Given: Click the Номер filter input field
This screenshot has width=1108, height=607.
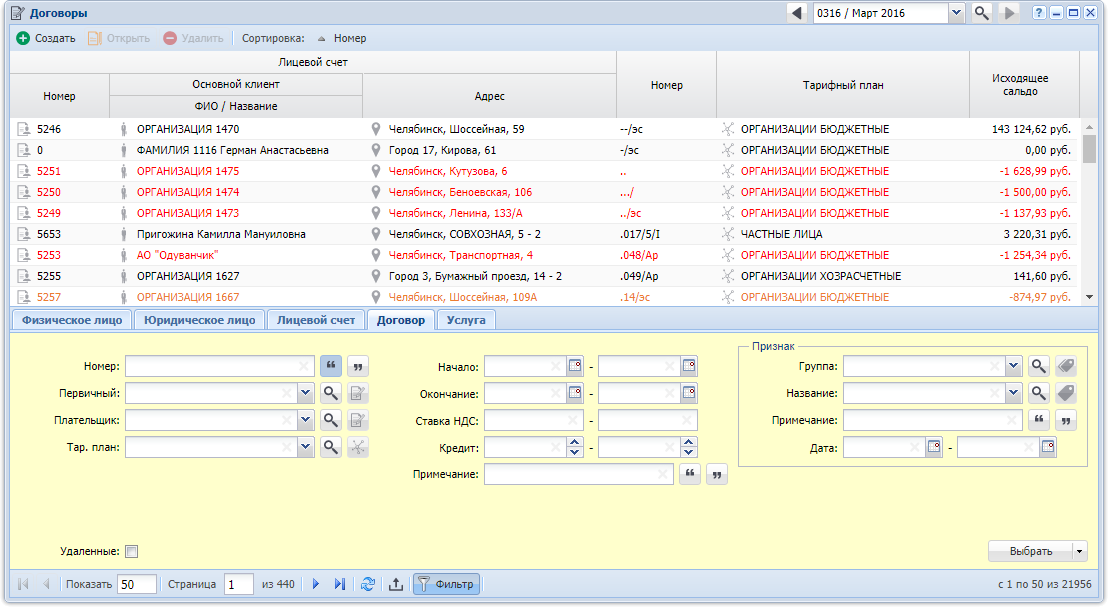Looking at the screenshot, I should (220, 366).
